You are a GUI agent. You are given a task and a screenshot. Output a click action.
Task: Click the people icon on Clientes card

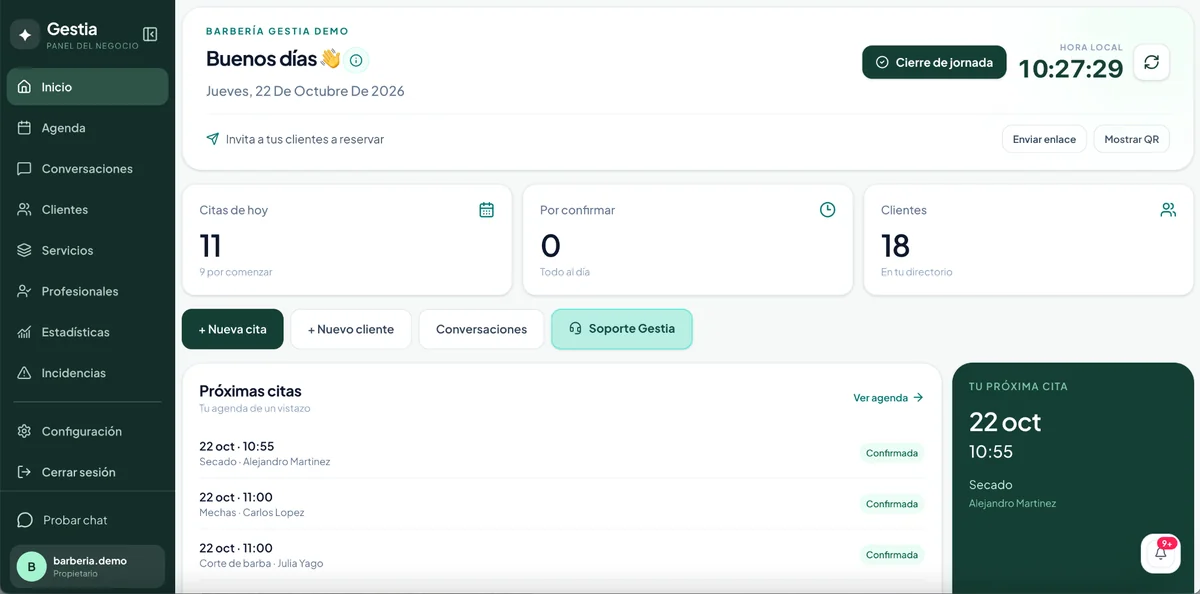point(1168,210)
